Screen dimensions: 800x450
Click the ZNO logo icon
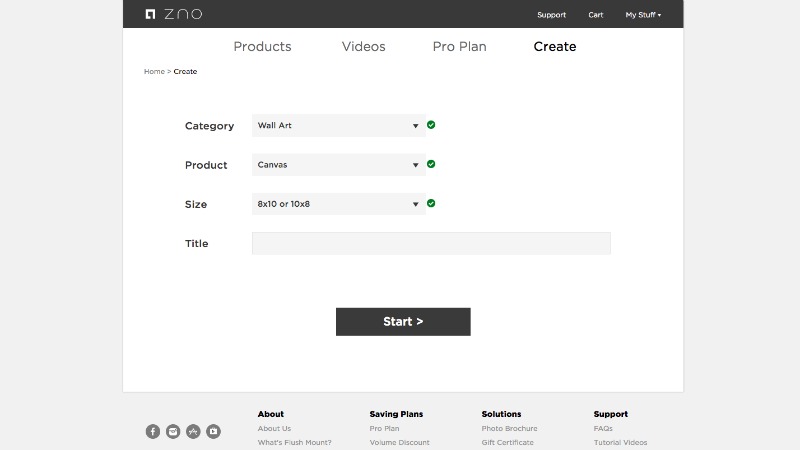click(150, 14)
